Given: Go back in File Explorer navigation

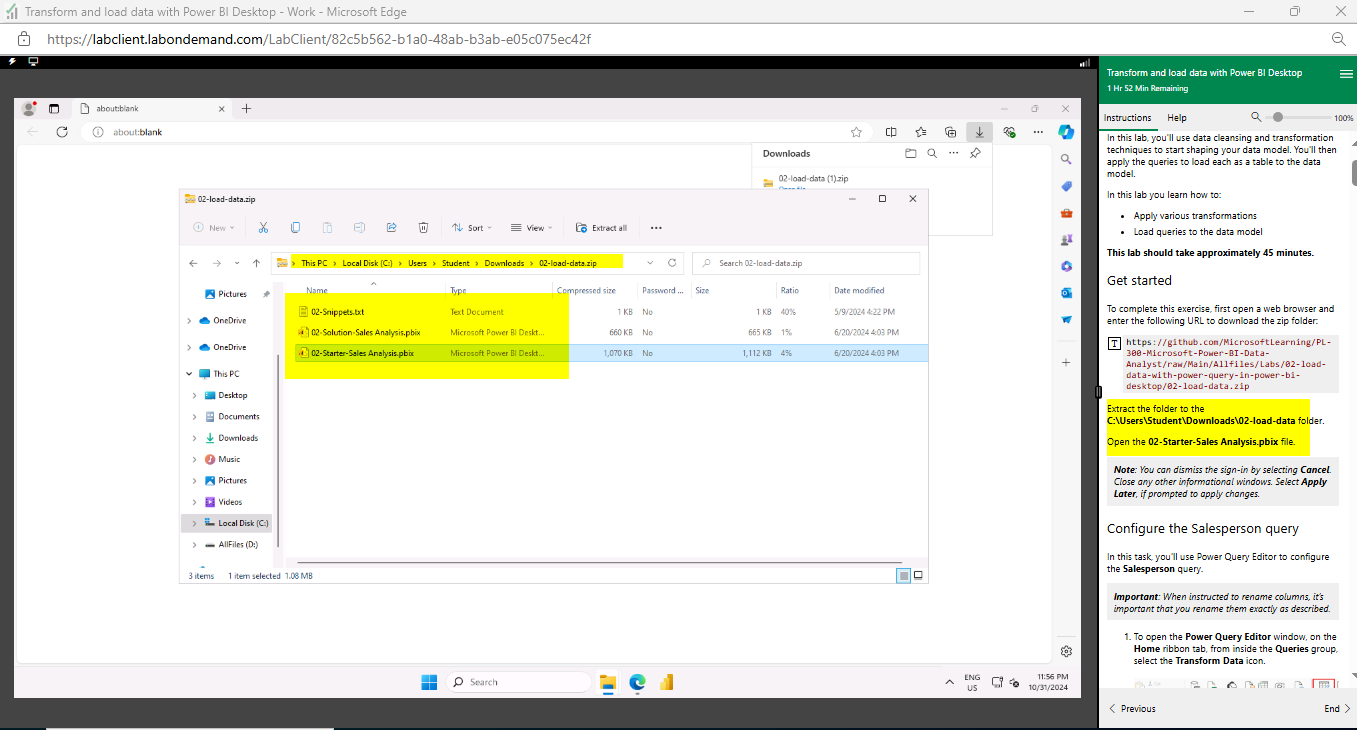Looking at the screenshot, I should click(195, 263).
